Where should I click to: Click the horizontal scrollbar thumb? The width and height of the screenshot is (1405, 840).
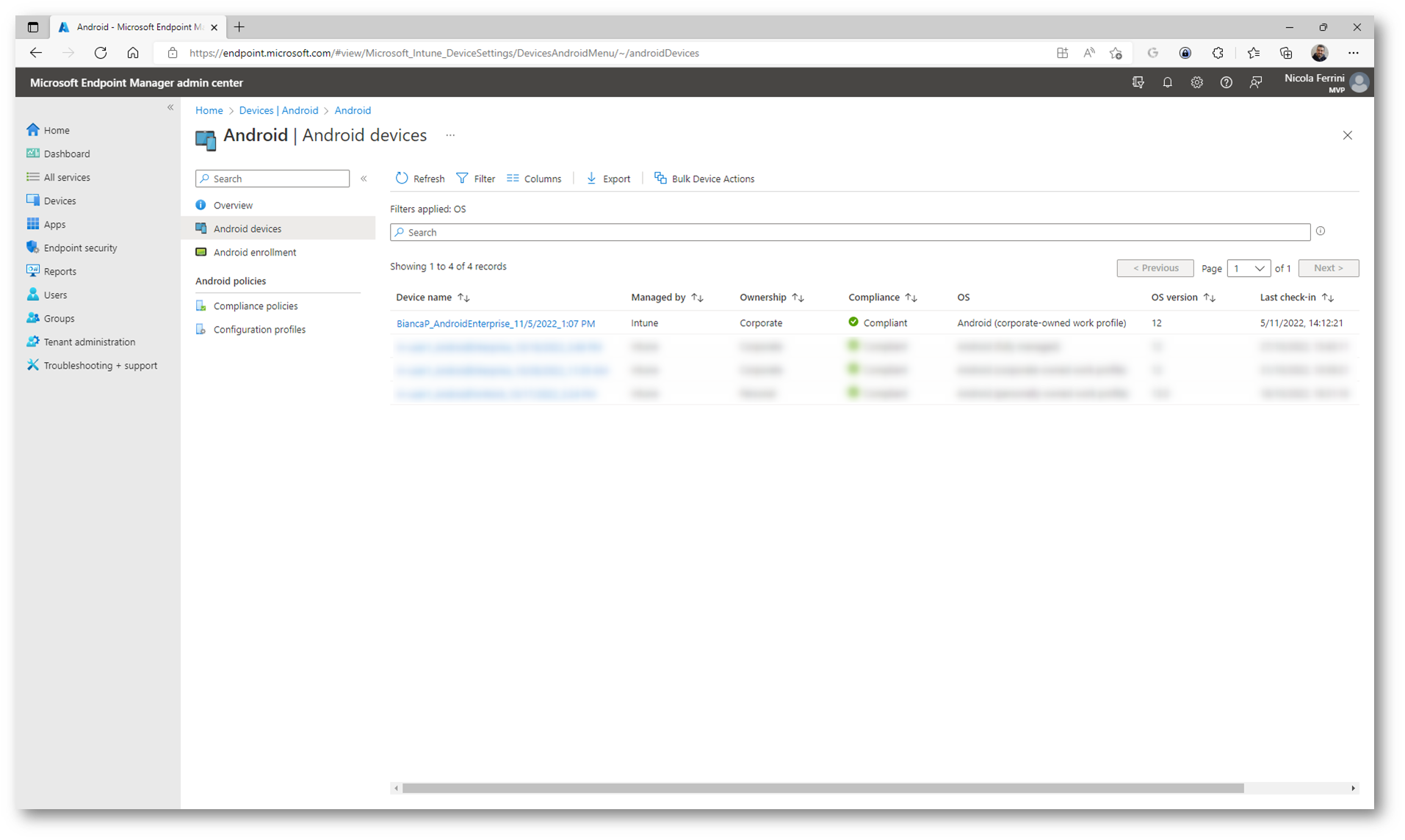pos(823,788)
